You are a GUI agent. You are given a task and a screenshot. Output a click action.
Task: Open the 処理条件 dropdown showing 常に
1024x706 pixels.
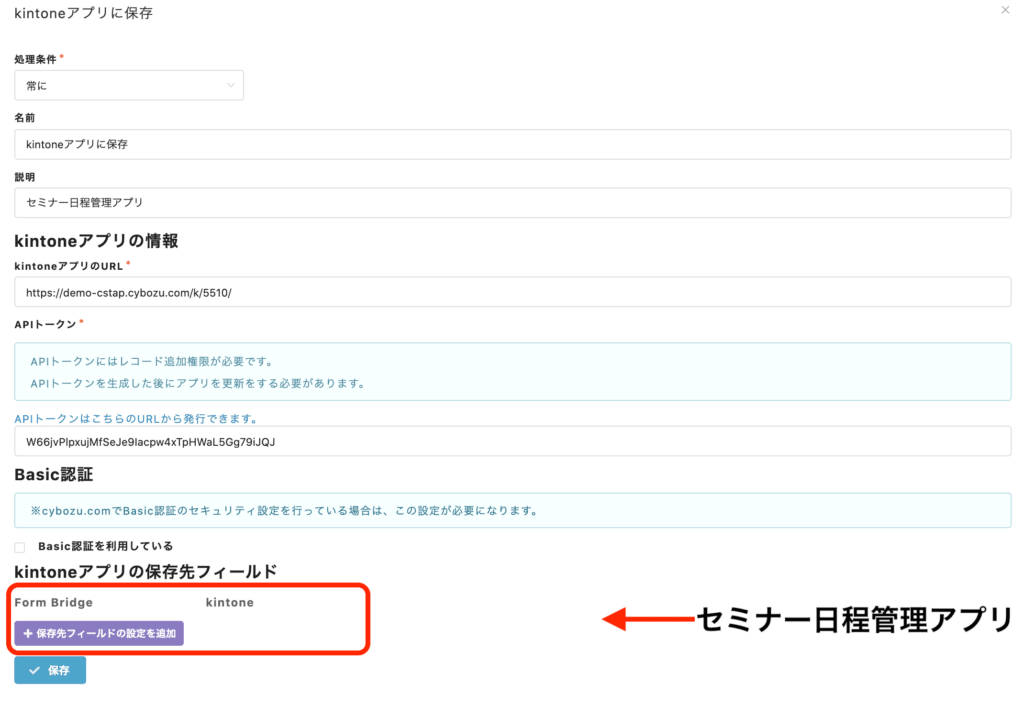[129, 86]
